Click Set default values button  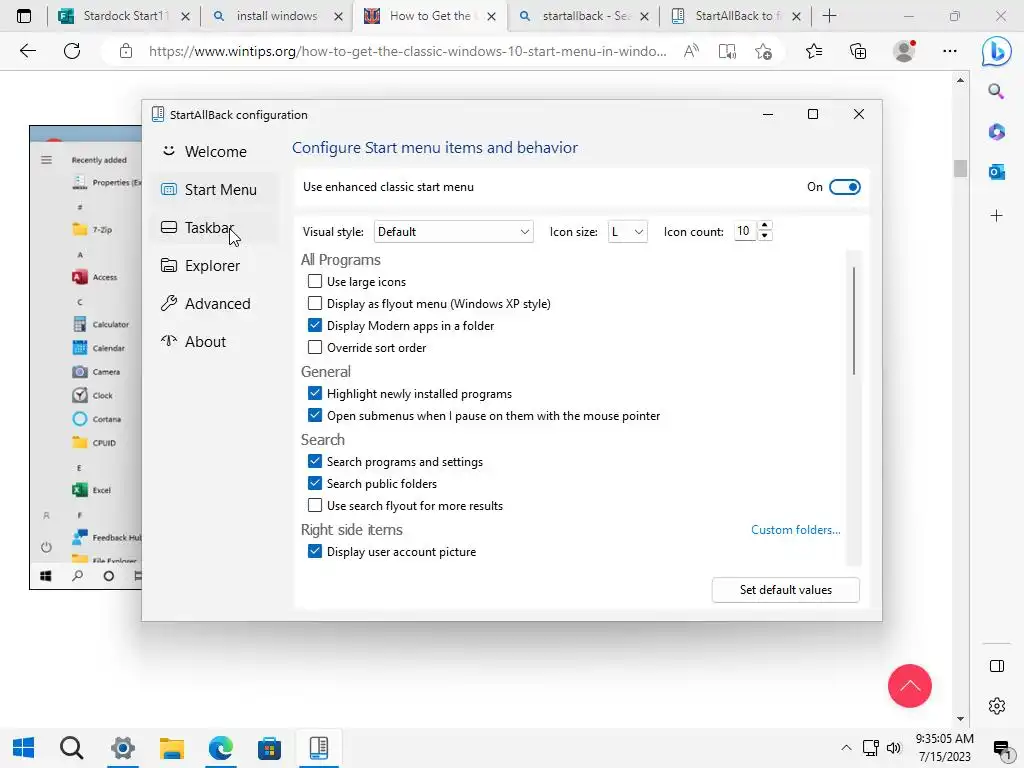[786, 590]
